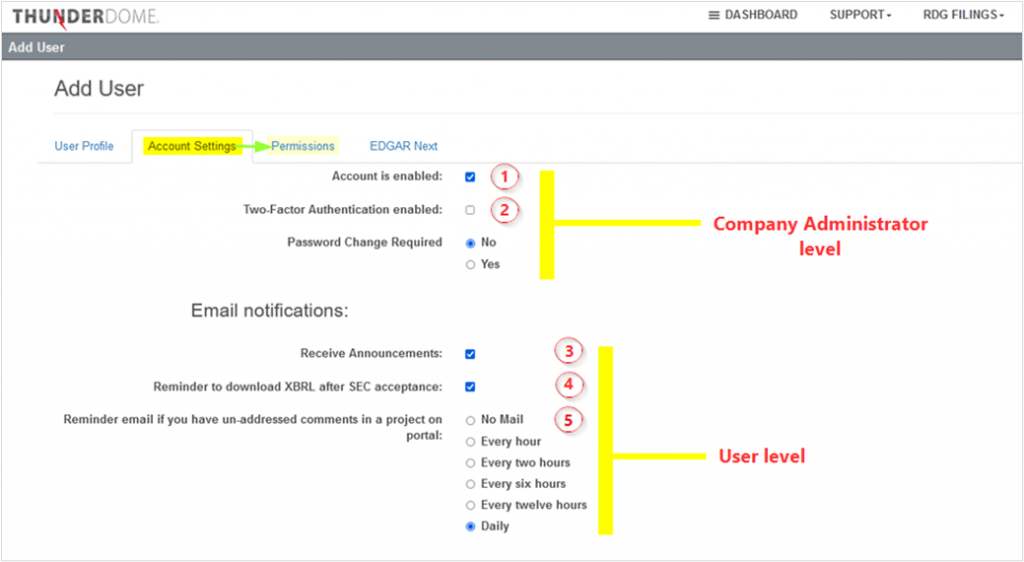Choose No Mail reminder option

[471, 420]
